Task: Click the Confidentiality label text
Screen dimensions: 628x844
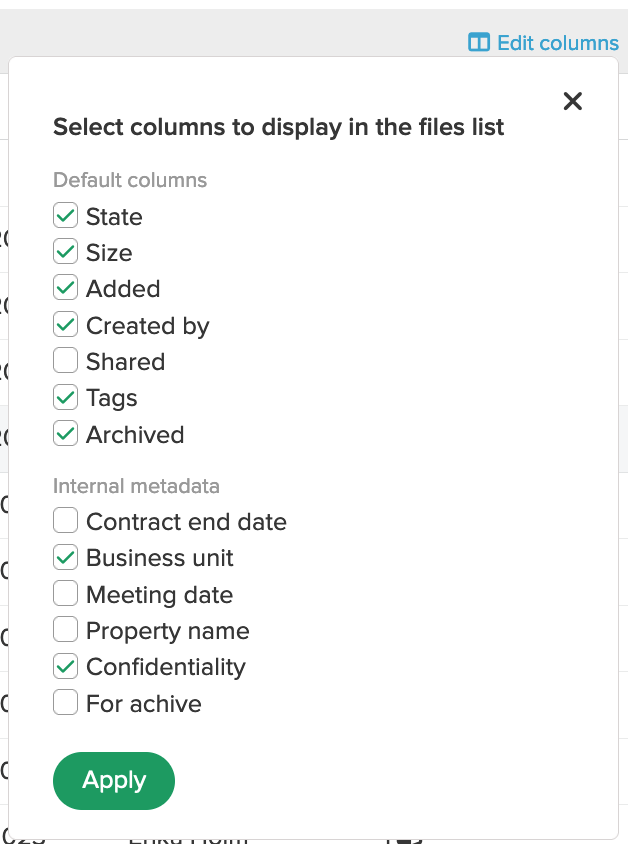Action: pyautogui.click(x=166, y=667)
